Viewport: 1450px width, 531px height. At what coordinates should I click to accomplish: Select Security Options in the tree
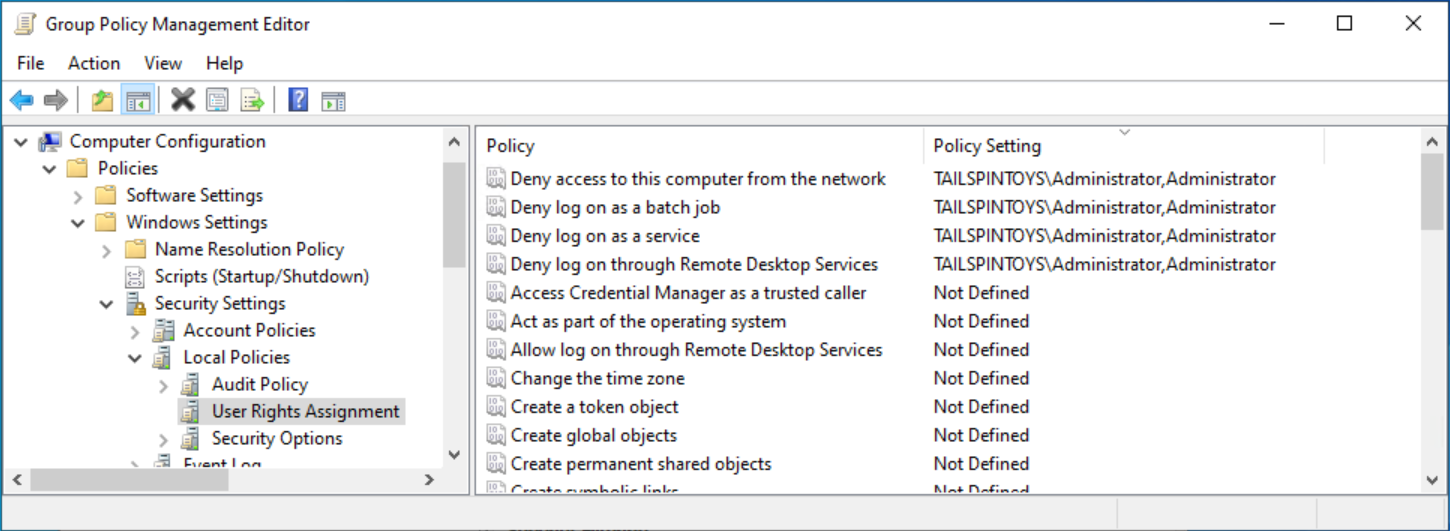276,438
